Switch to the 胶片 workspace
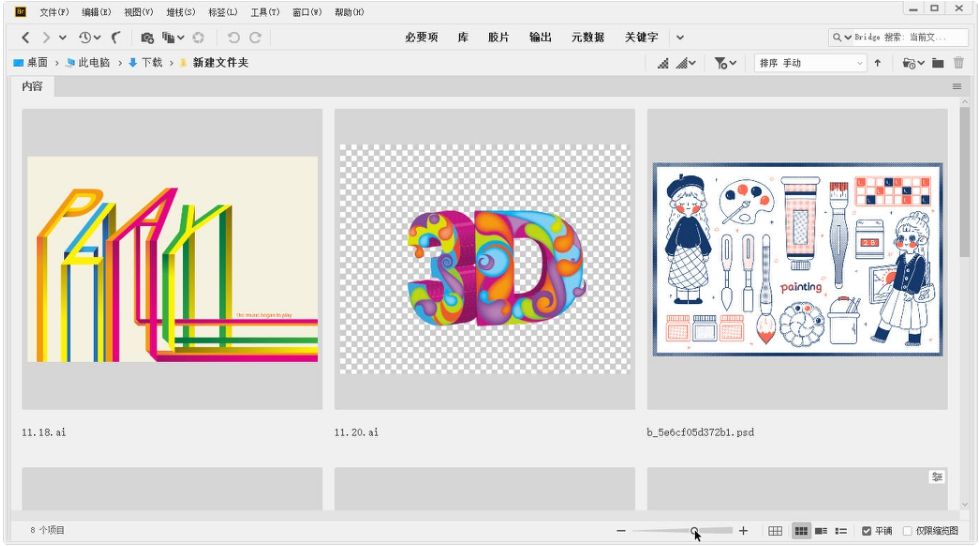Screen dimensions: 979x546 pyautogui.click(x=498, y=37)
